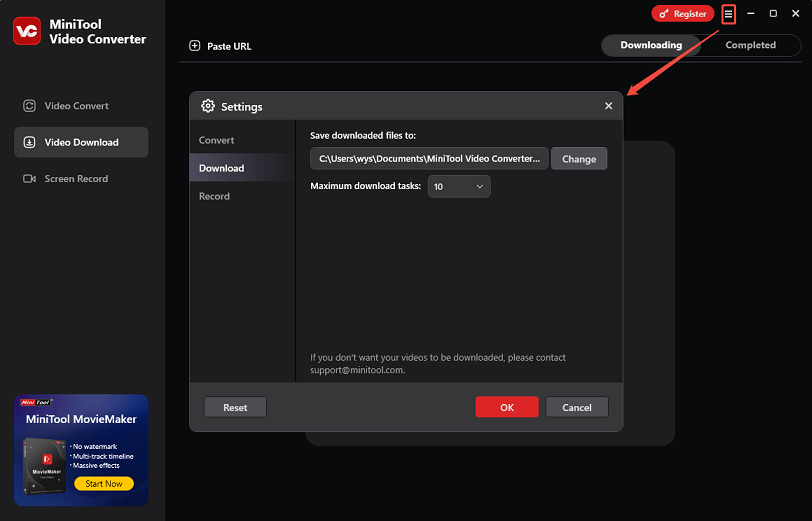Click the Video Convert sidebar icon
This screenshot has height=521, width=812.
pyautogui.click(x=30, y=106)
